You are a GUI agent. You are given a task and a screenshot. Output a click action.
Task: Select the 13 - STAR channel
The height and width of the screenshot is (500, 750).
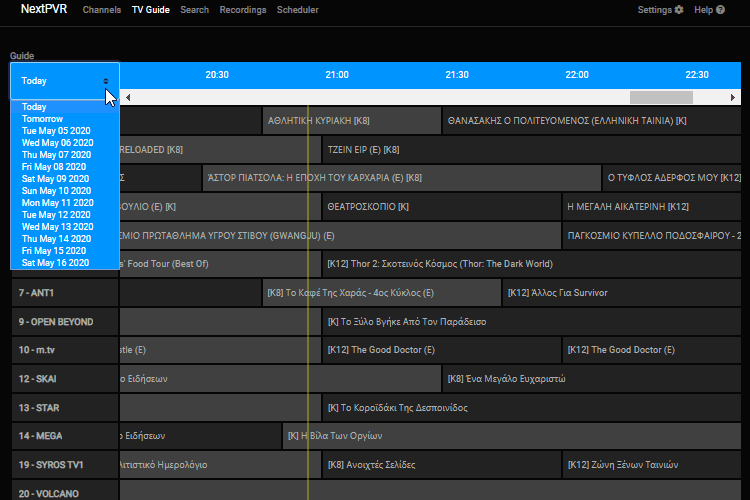tap(65, 408)
